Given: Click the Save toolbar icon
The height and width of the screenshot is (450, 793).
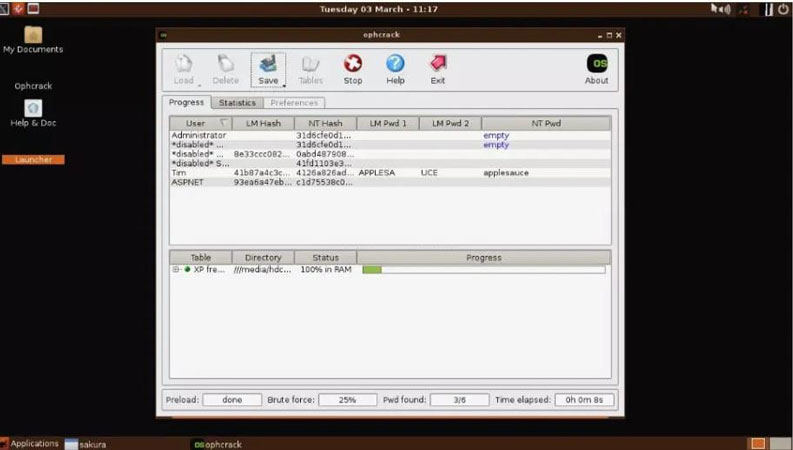Looking at the screenshot, I should point(268,70).
